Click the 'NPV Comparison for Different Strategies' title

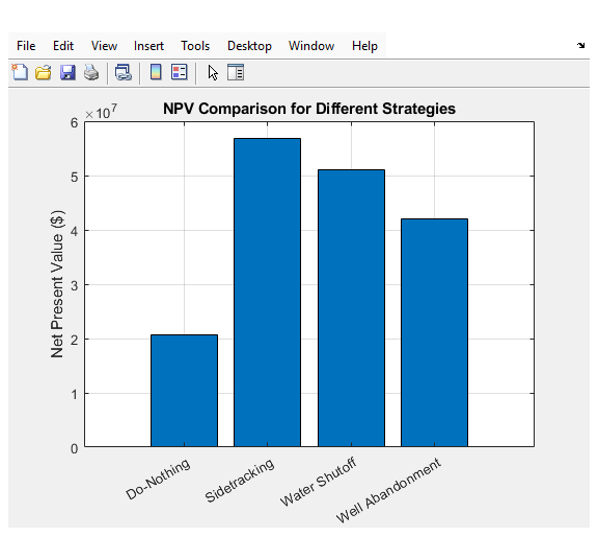(x=309, y=109)
